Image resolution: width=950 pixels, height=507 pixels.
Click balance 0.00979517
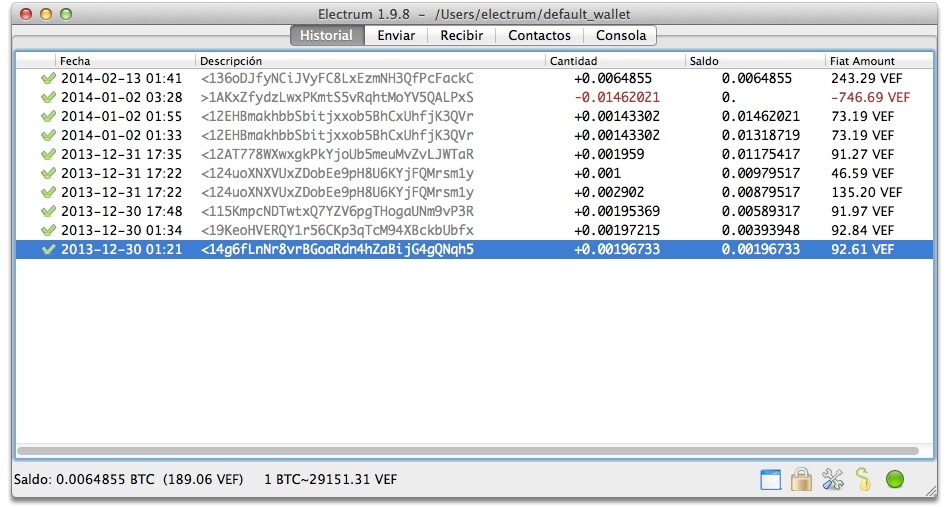tap(760, 173)
